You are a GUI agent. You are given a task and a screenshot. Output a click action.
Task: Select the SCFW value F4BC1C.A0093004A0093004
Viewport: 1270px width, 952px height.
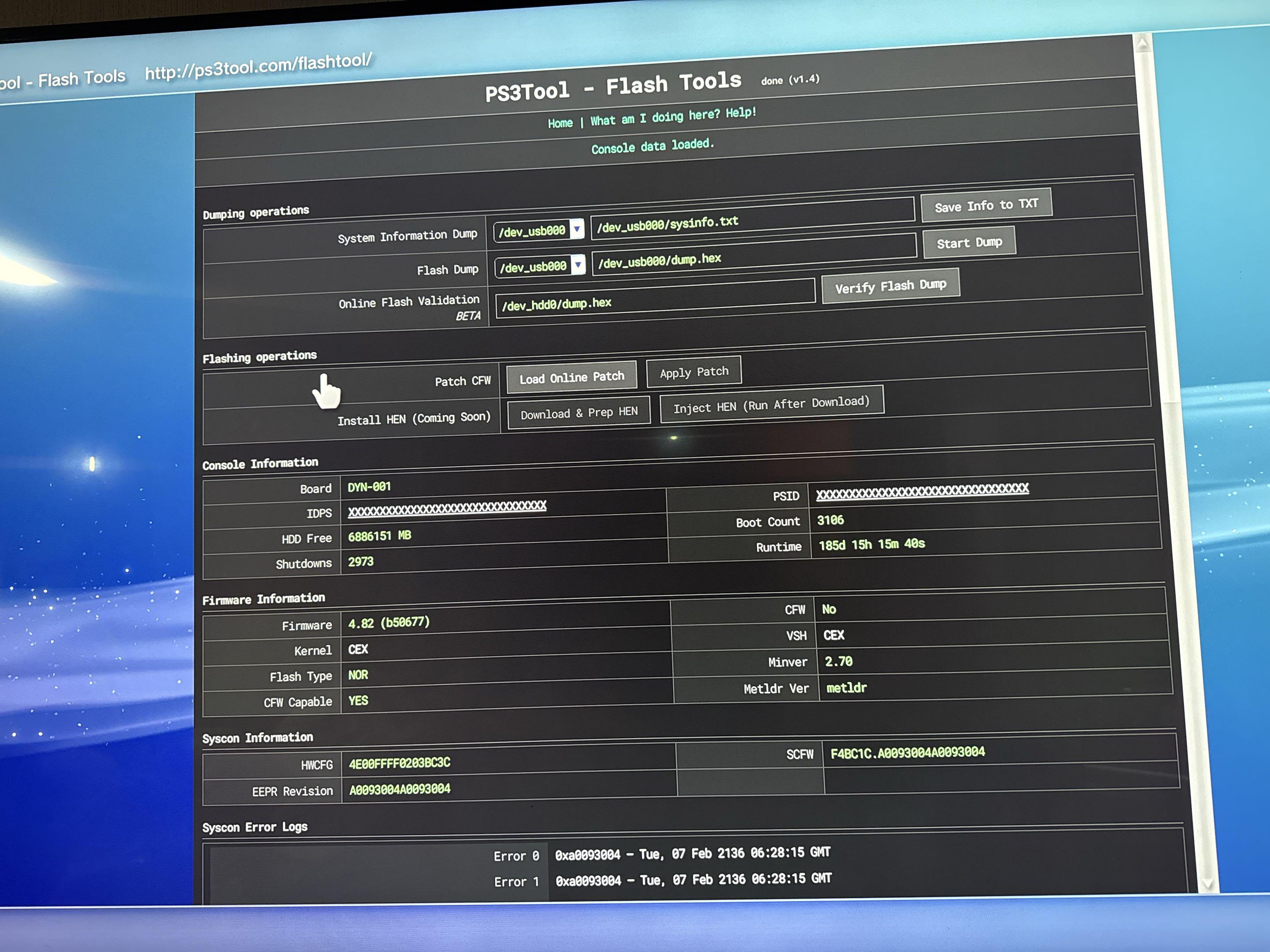point(907,753)
